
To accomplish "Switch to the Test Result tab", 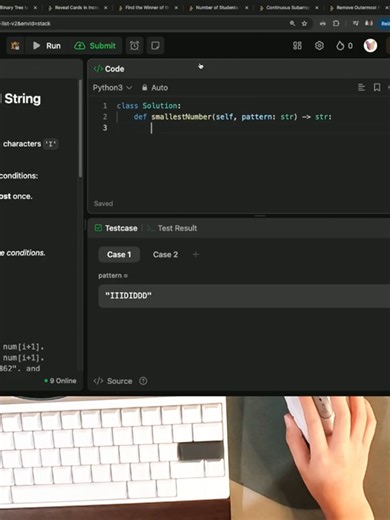I will (x=172, y=228).
